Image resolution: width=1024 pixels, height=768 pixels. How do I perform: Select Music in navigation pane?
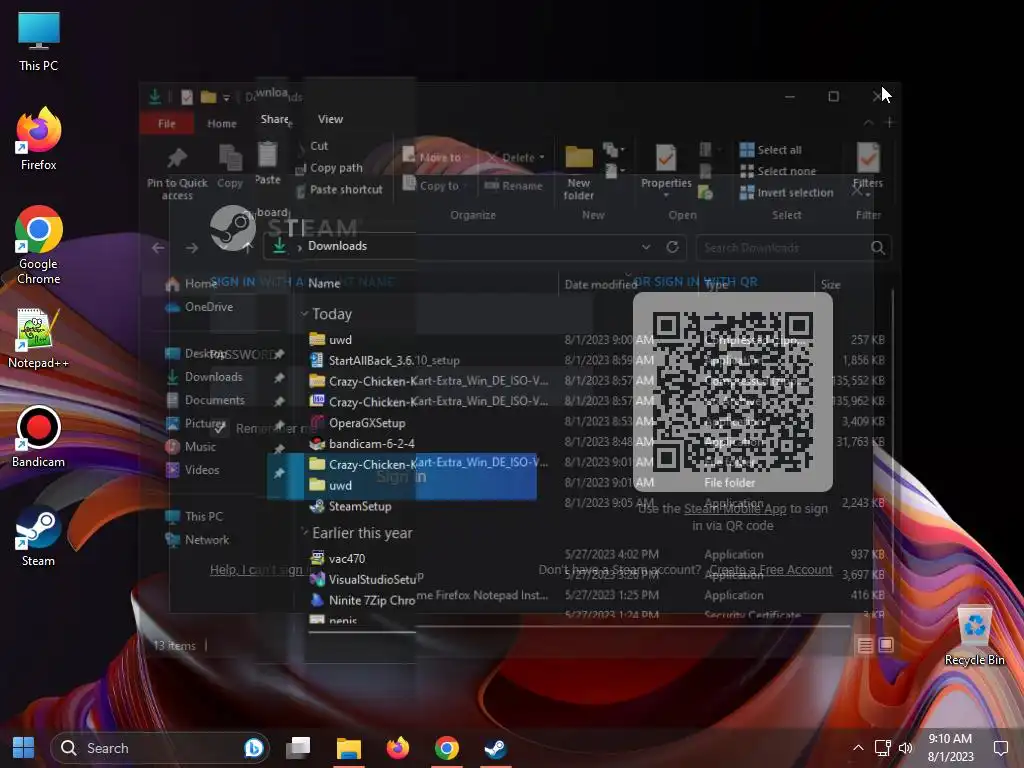[x=191, y=447]
